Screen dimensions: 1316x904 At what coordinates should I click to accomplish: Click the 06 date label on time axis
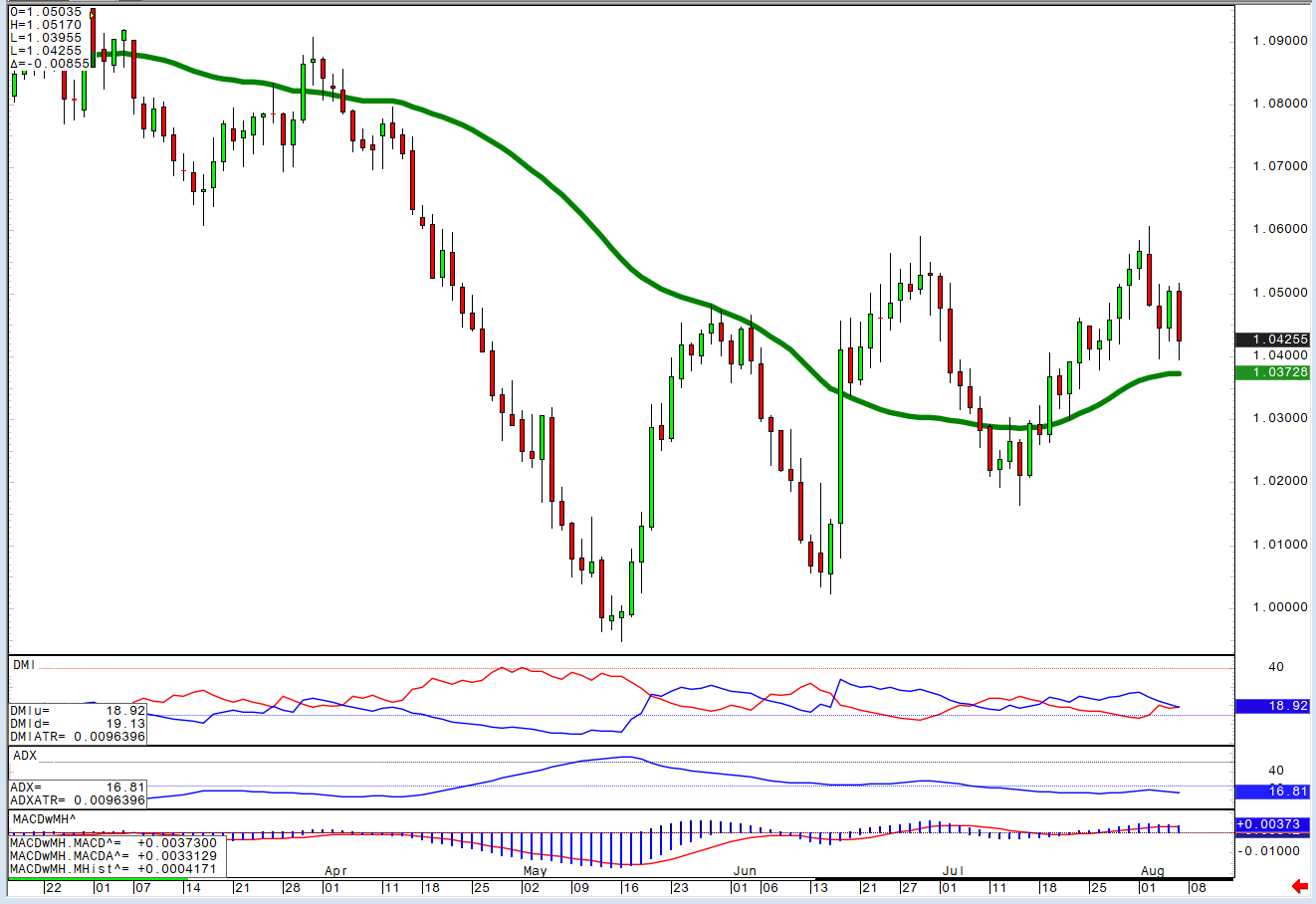770,886
